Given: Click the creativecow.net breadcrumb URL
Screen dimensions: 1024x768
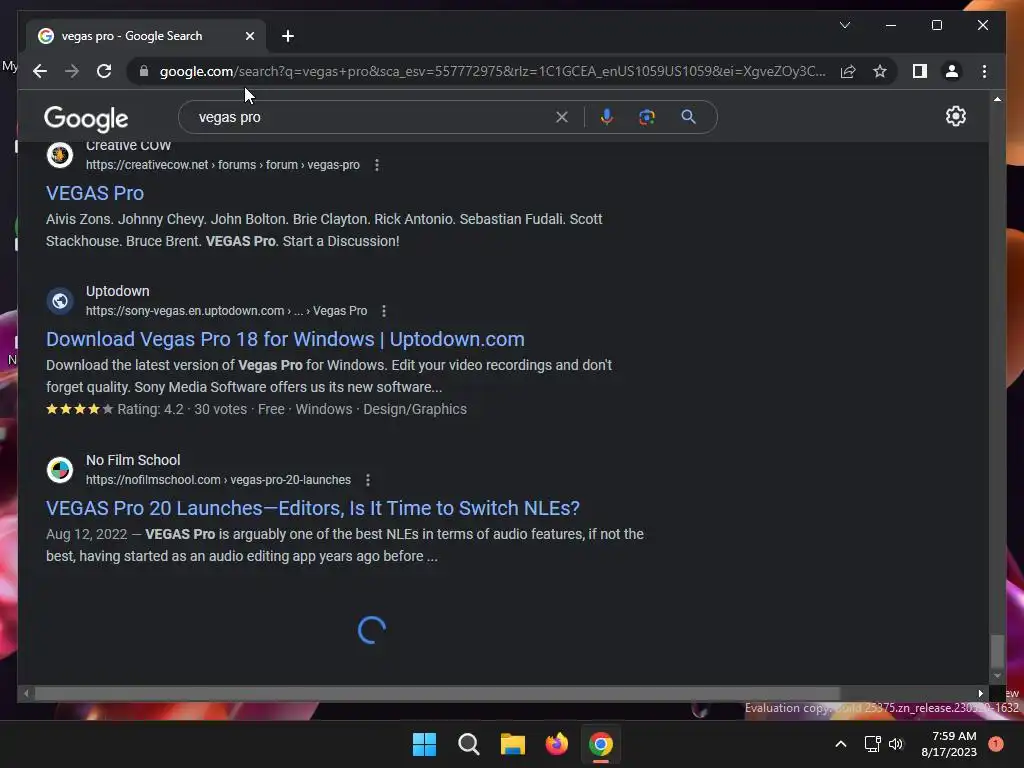Looking at the screenshot, I should [223, 165].
